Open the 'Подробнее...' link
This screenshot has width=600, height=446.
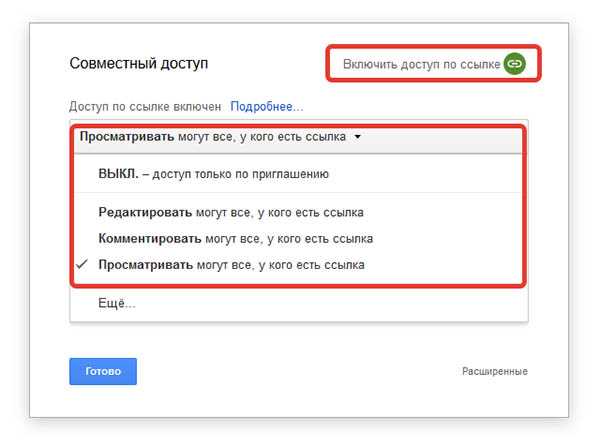tap(267, 106)
